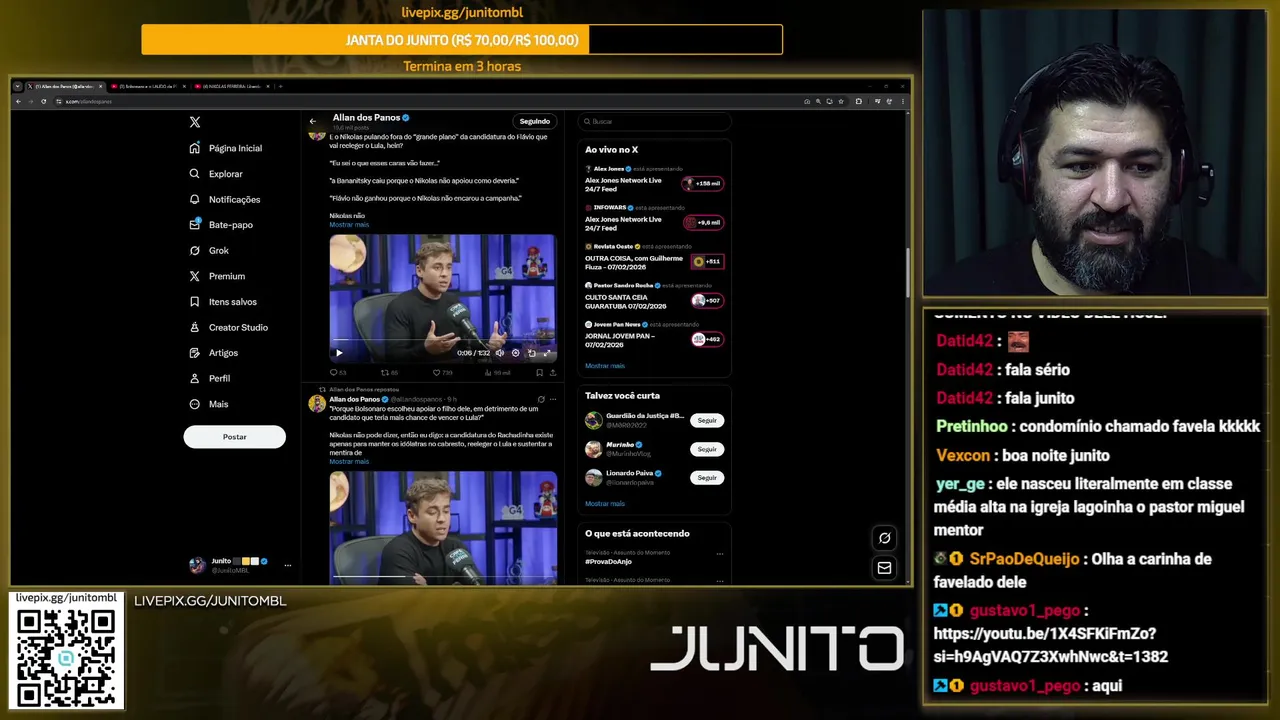
Task: Click the livepix QR code
Action: click(66, 657)
